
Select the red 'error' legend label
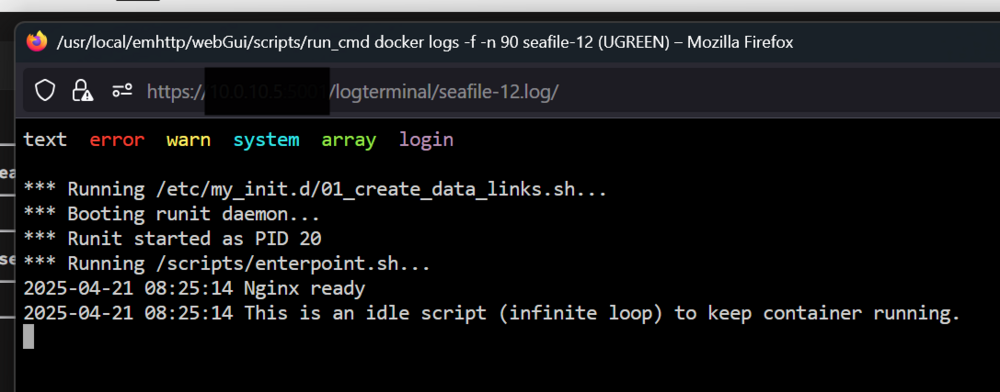(117, 140)
